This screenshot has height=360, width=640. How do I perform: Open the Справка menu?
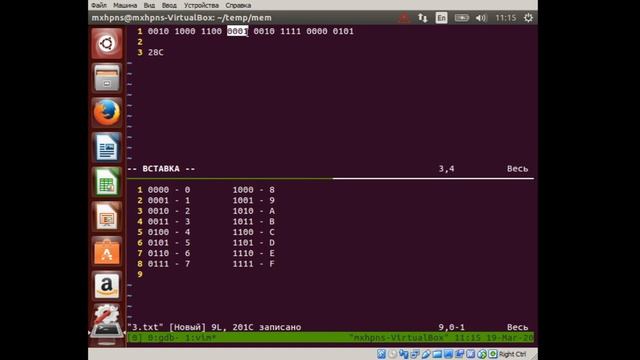coord(238,5)
